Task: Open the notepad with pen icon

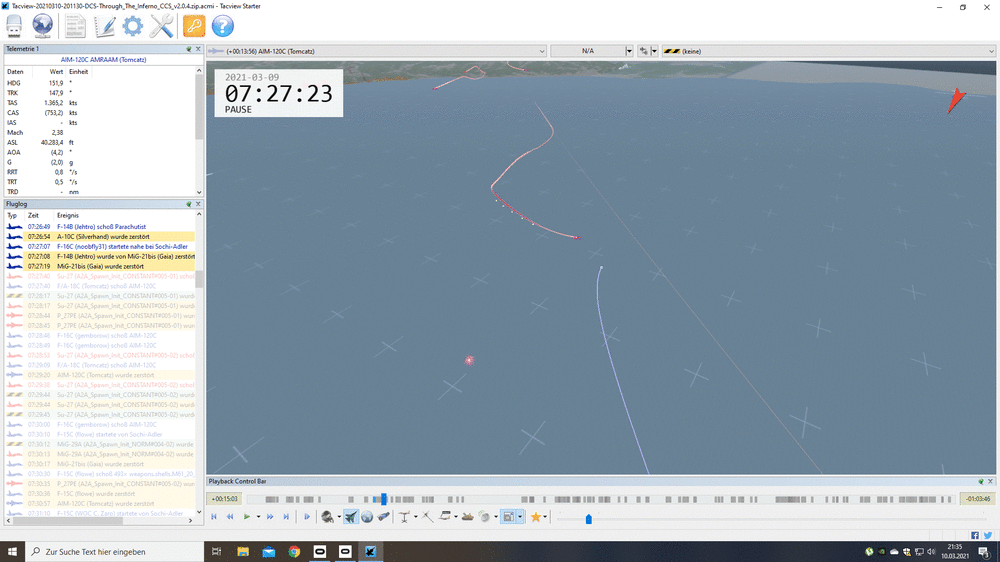Action: [x=104, y=26]
